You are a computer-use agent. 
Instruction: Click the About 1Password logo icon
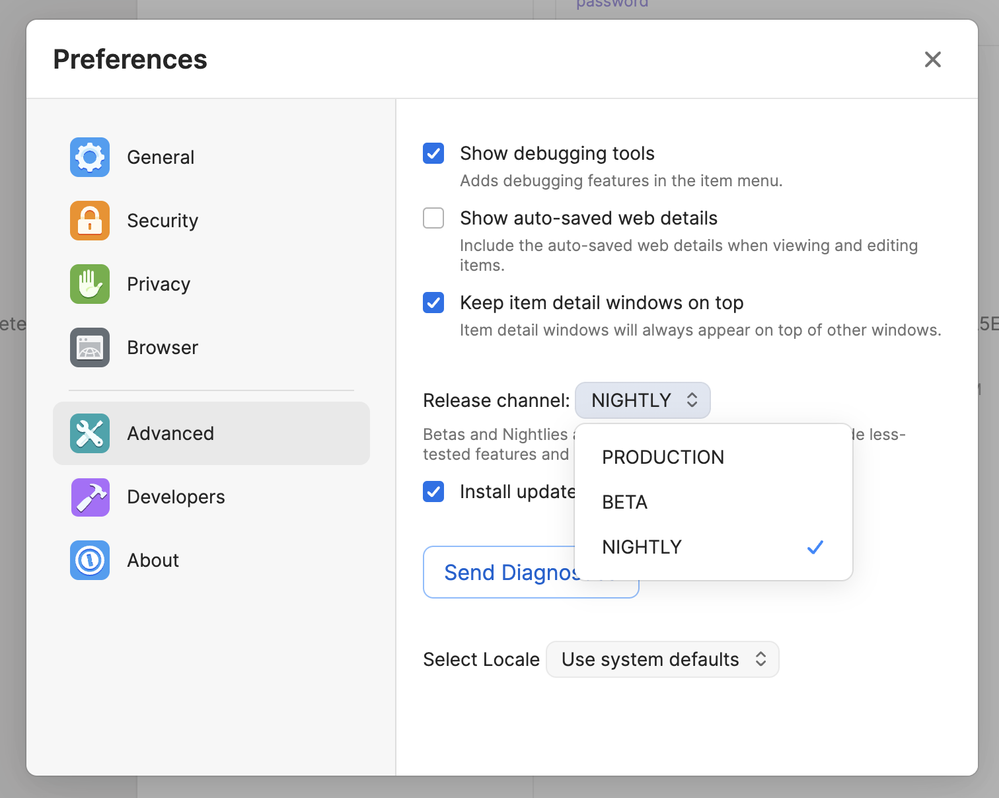(x=90, y=560)
